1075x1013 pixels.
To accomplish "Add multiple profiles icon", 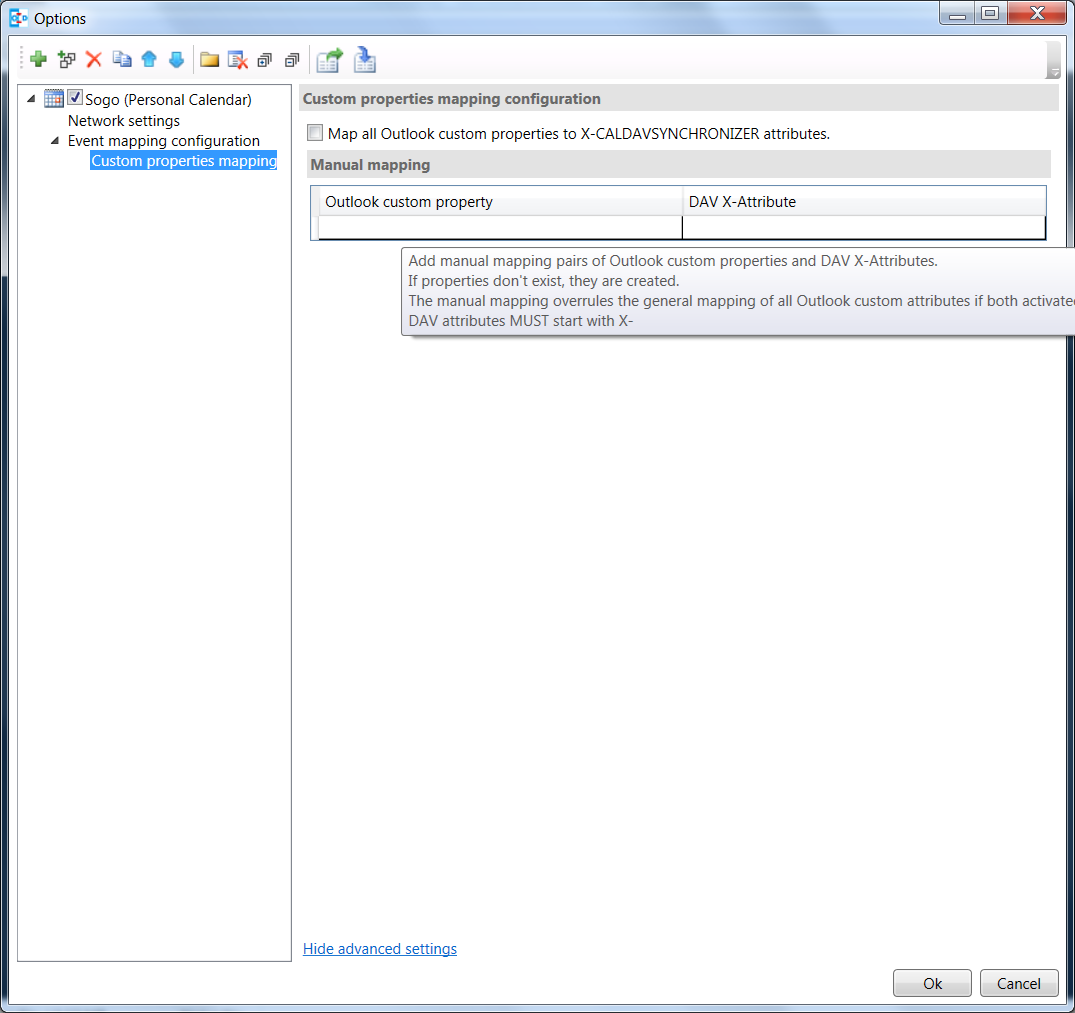I will click(x=67, y=60).
